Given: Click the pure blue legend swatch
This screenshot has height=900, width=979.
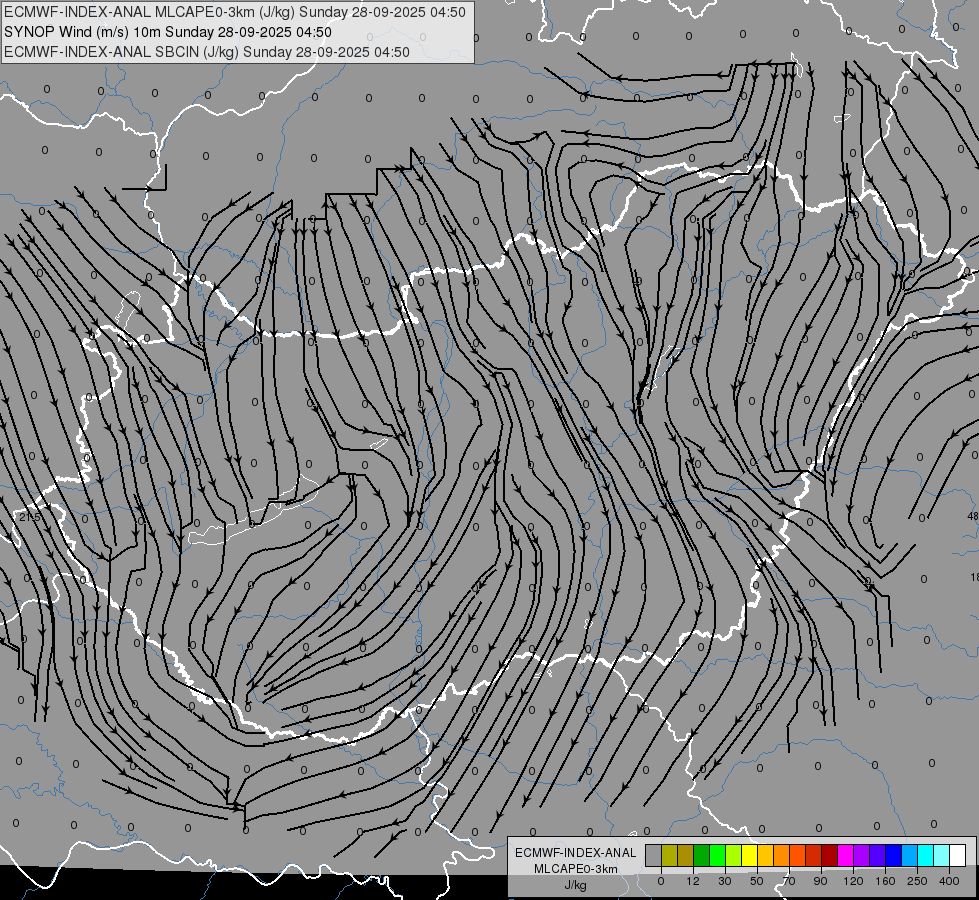Looking at the screenshot, I should tap(893, 855).
